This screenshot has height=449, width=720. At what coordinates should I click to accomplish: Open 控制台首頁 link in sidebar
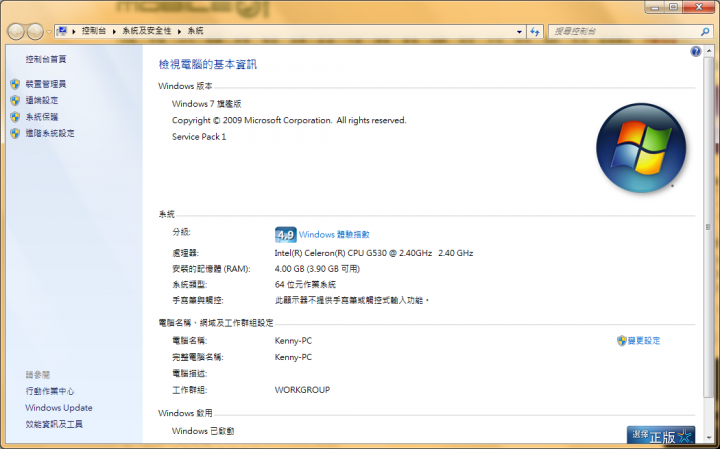46,59
